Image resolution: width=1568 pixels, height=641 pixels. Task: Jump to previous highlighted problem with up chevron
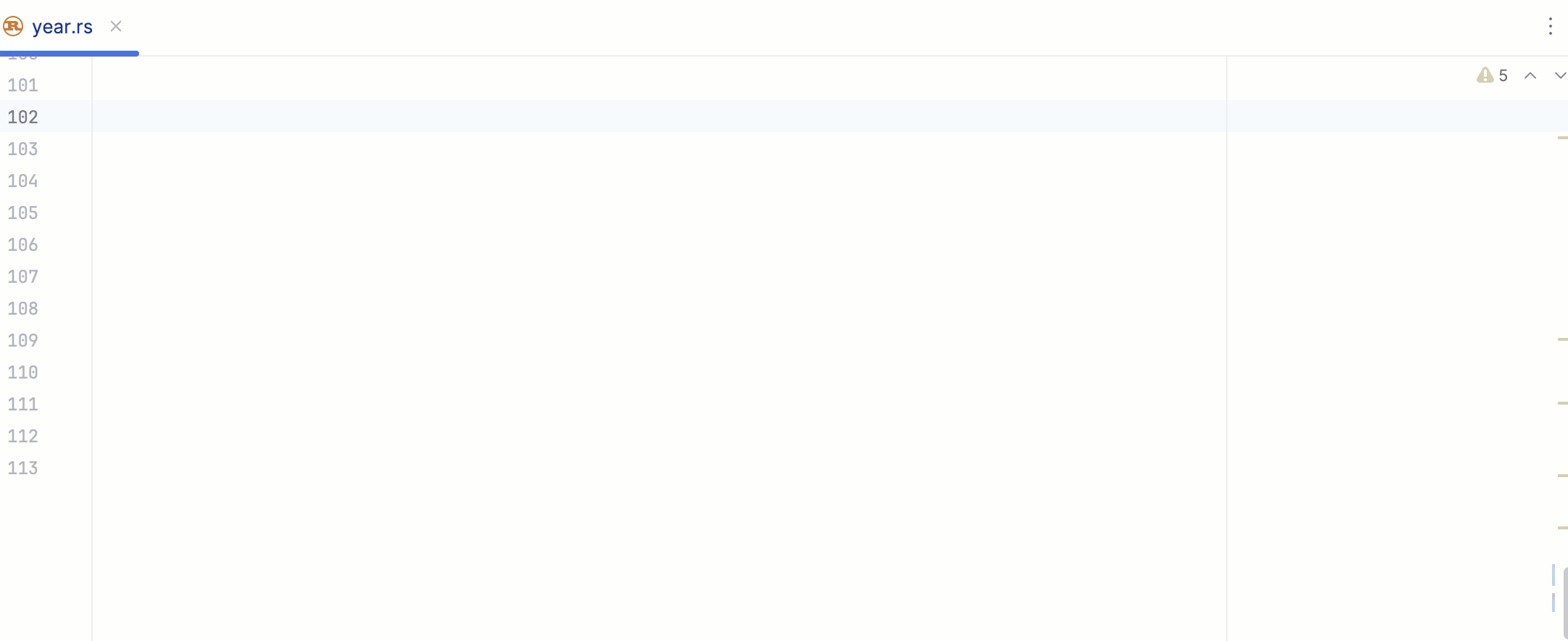pyautogui.click(x=1530, y=75)
